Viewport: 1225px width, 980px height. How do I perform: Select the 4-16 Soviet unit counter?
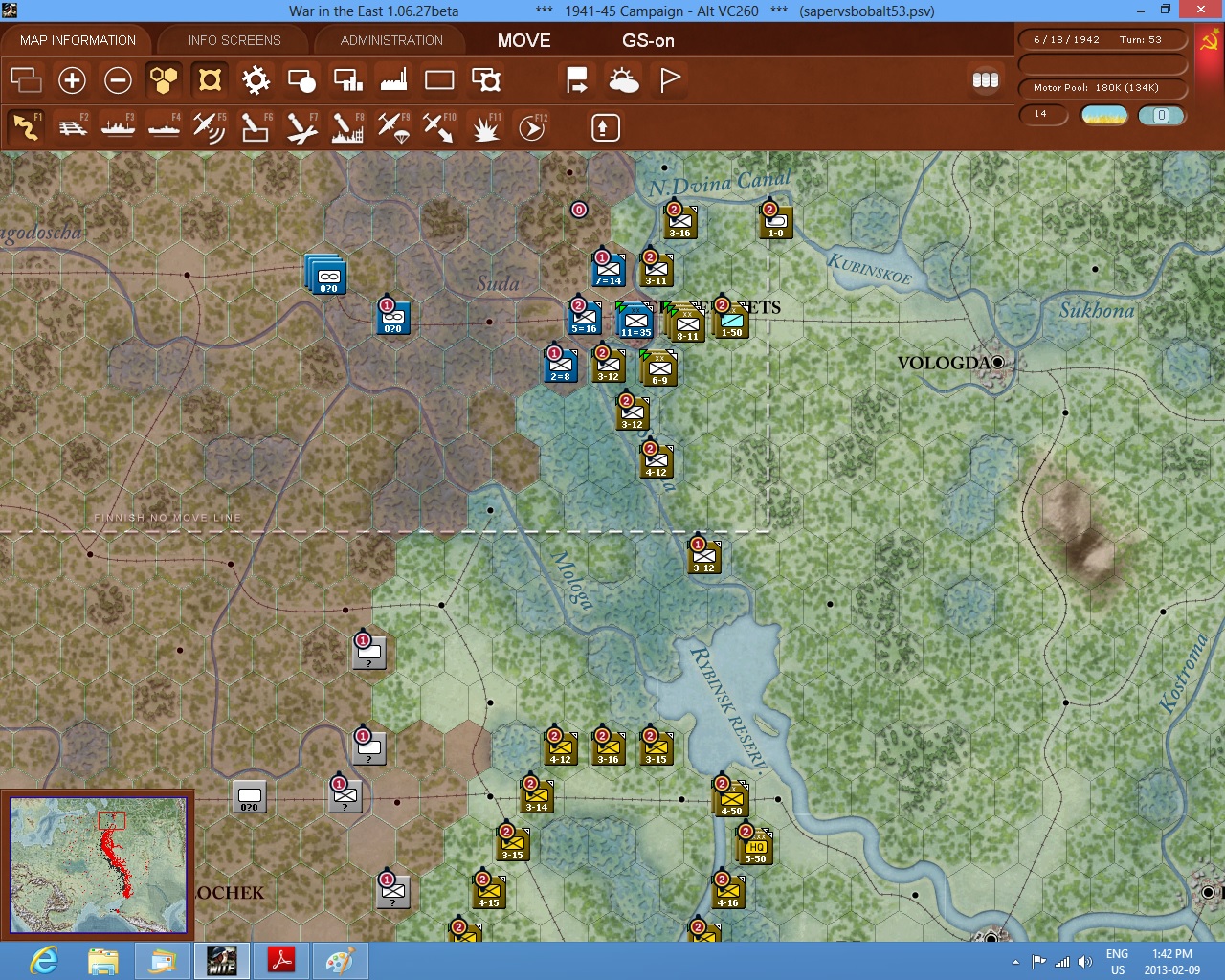tap(728, 893)
